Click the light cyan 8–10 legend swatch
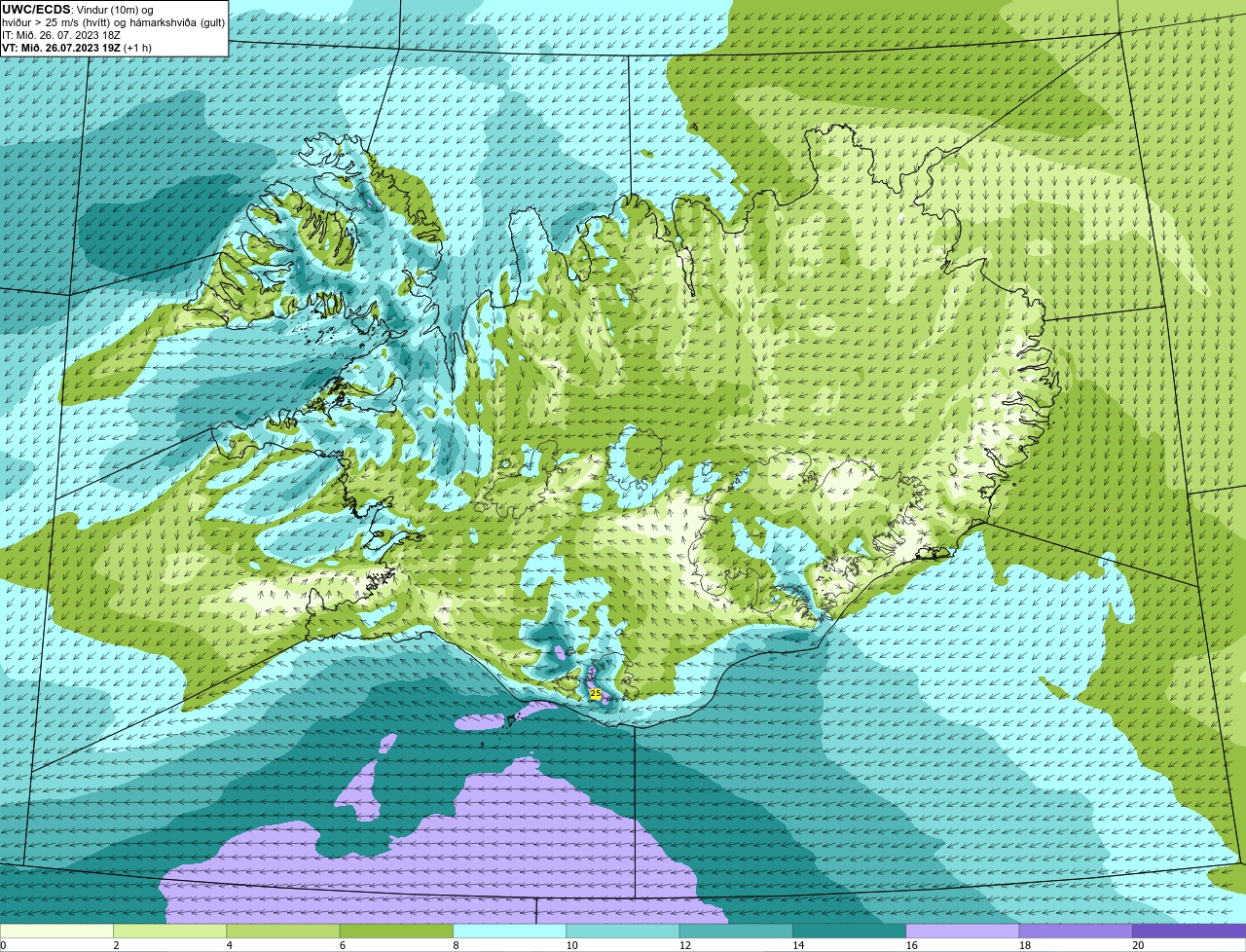The image size is (1246, 952). [509, 931]
